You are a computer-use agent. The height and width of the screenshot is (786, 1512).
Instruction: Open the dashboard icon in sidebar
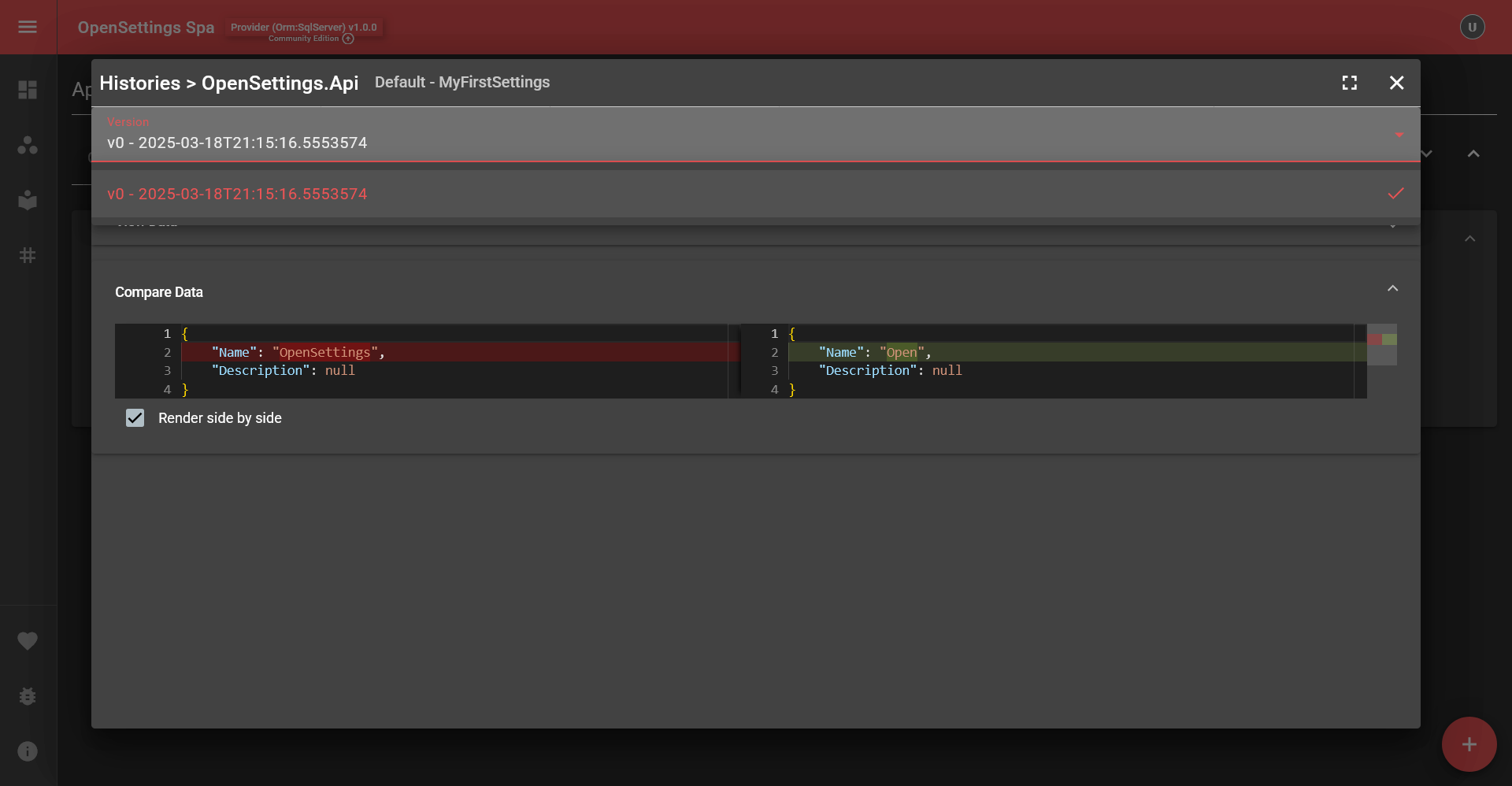pyautogui.click(x=28, y=90)
